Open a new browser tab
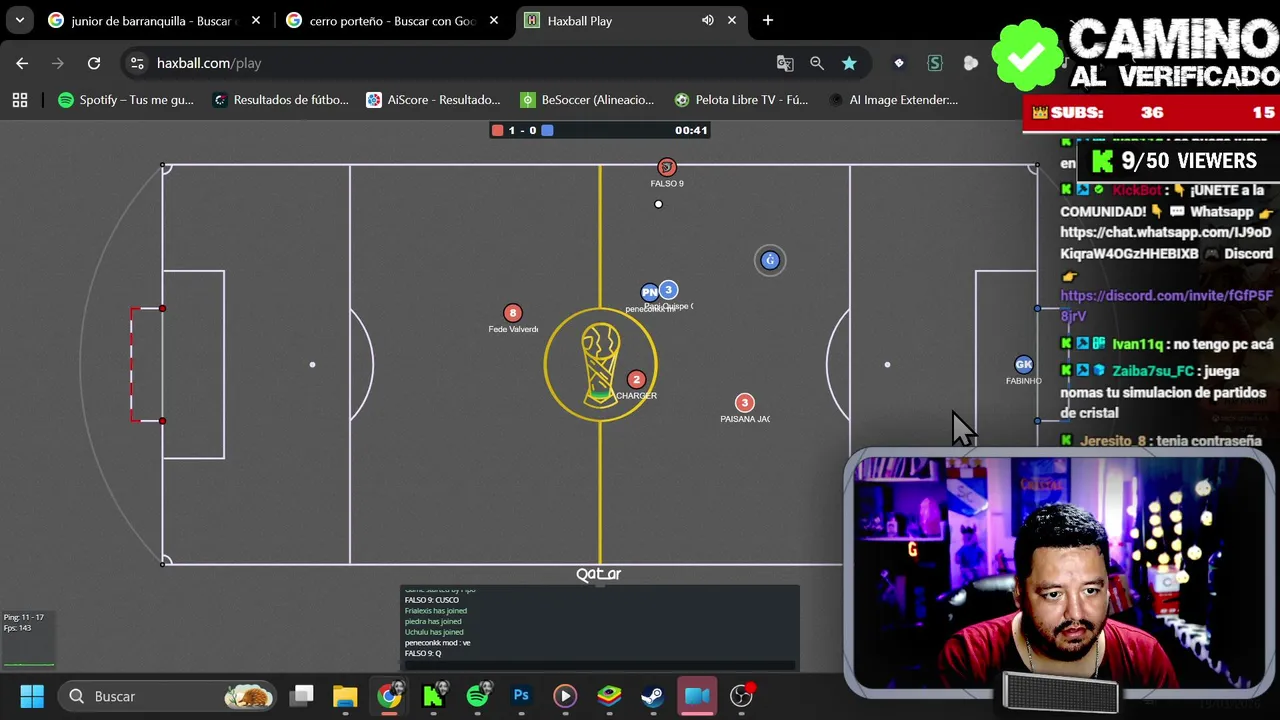1280x720 pixels. (767, 20)
